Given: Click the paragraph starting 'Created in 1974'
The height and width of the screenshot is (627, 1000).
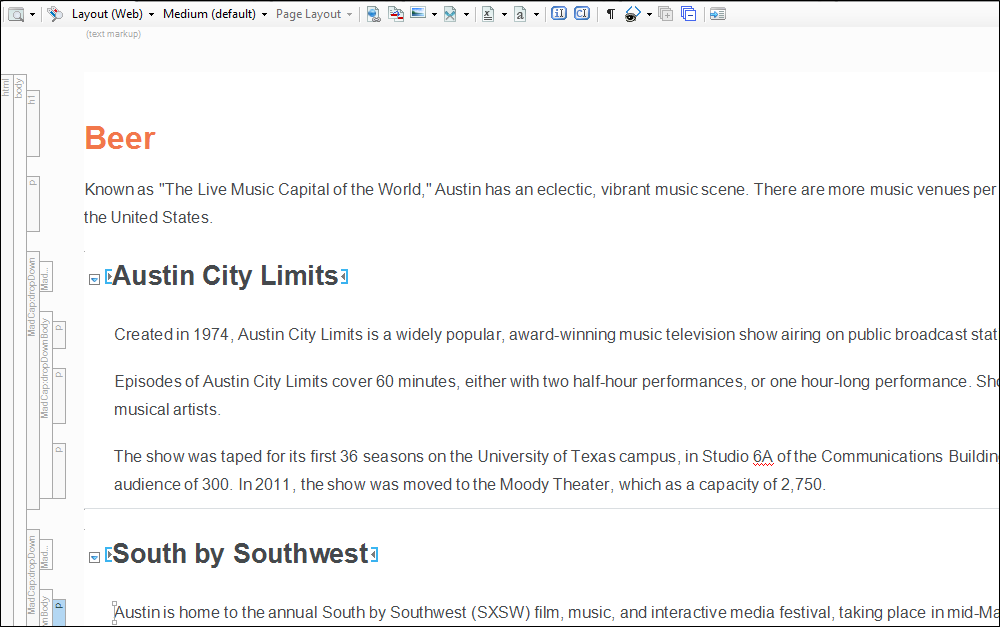Looking at the screenshot, I should tap(556, 334).
